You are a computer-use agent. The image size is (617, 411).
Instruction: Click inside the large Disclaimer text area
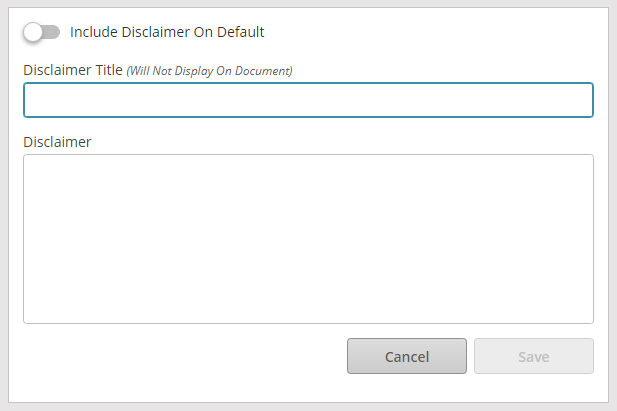pos(308,239)
